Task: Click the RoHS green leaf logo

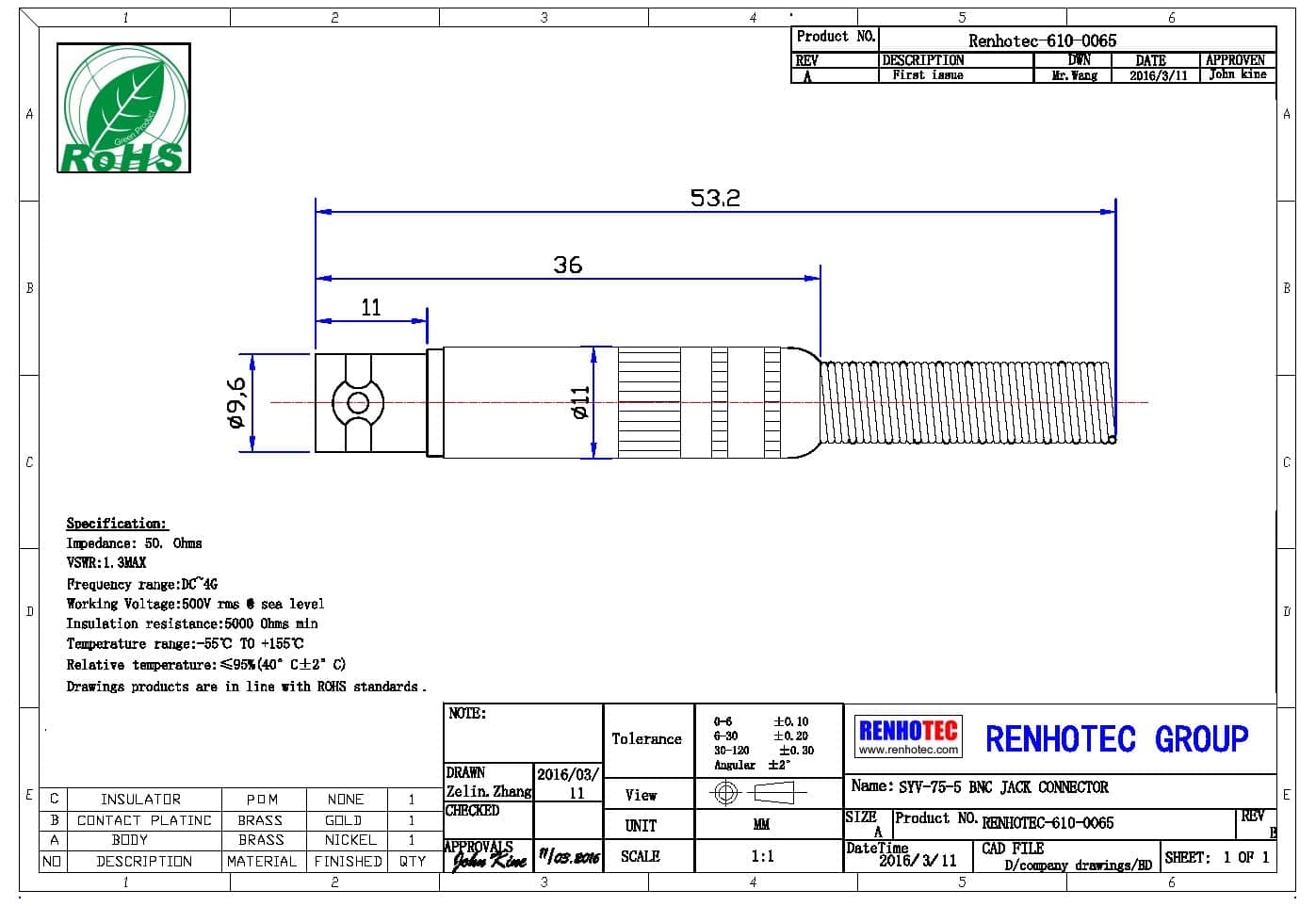Action: point(123,108)
